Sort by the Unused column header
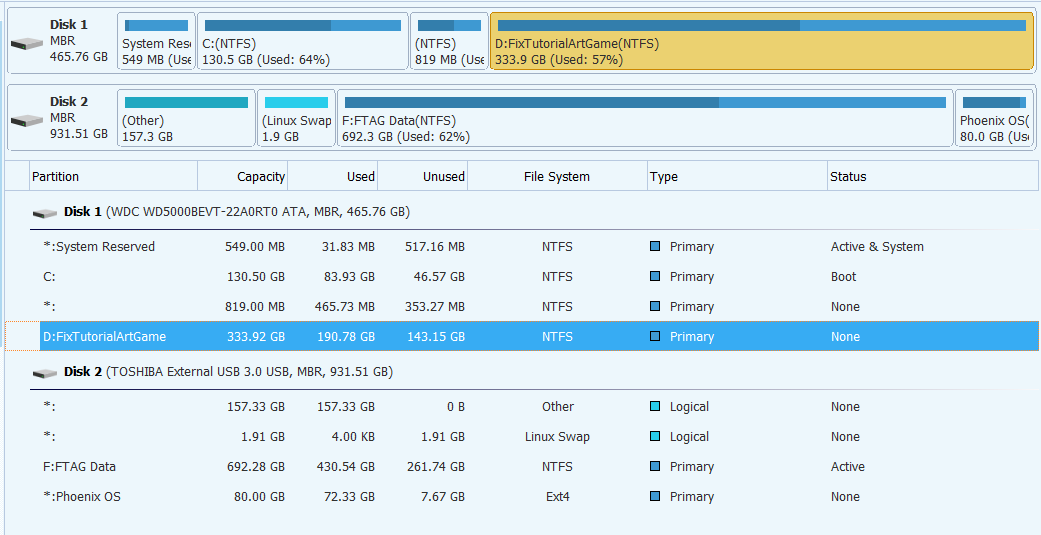The height and width of the screenshot is (535, 1041). [x=423, y=177]
